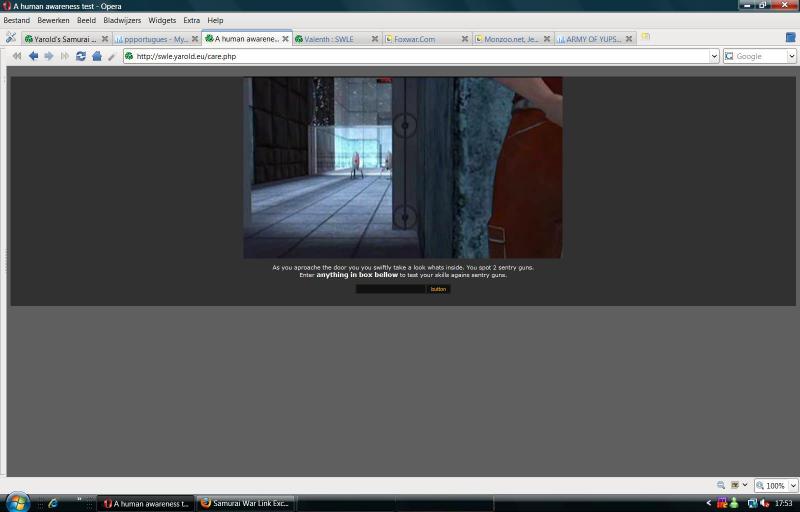Open the Widgets menu

[162, 20]
